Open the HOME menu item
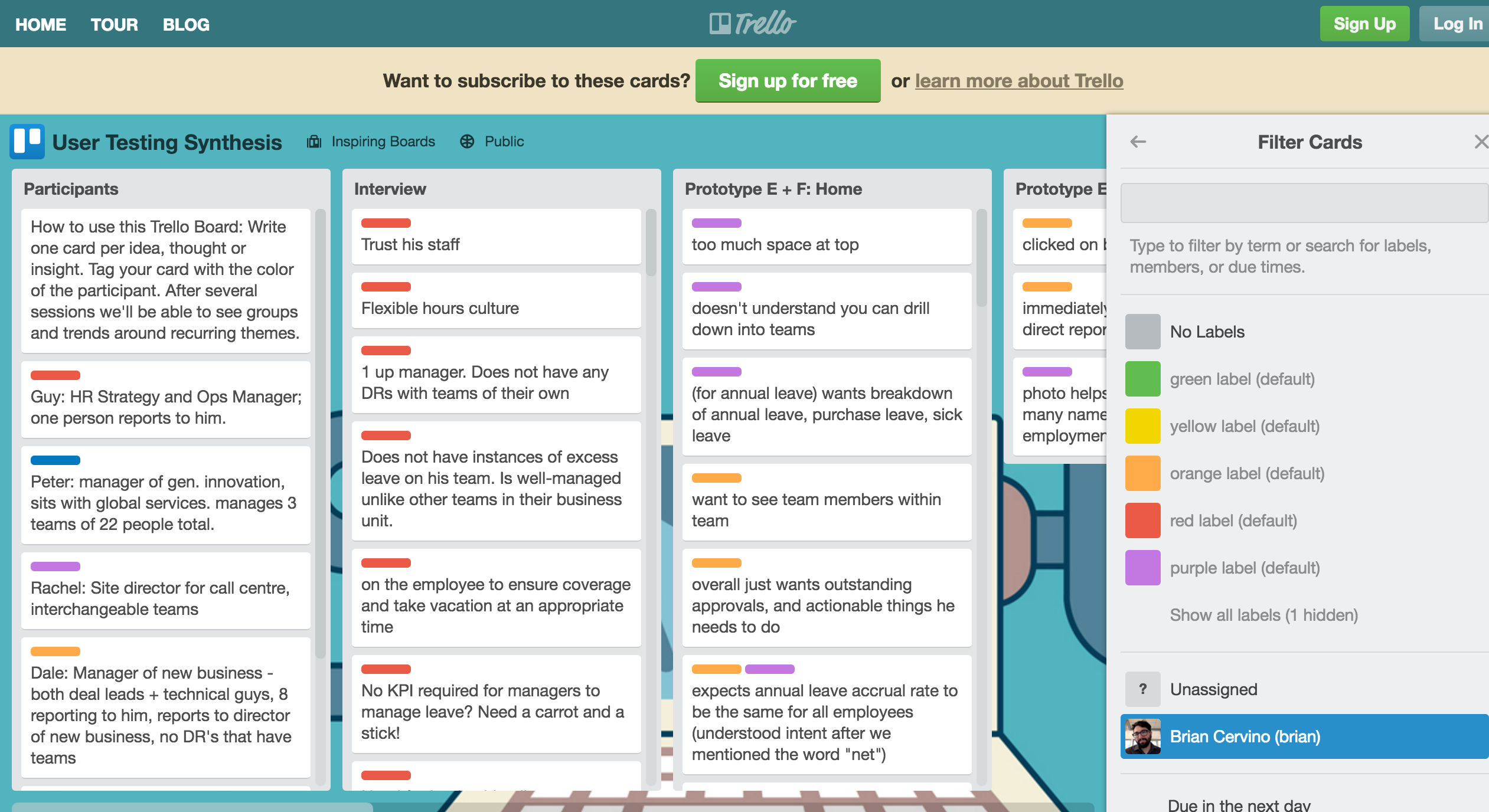The width and height of the screenshot is (1489, 812). tap(40, 23)
